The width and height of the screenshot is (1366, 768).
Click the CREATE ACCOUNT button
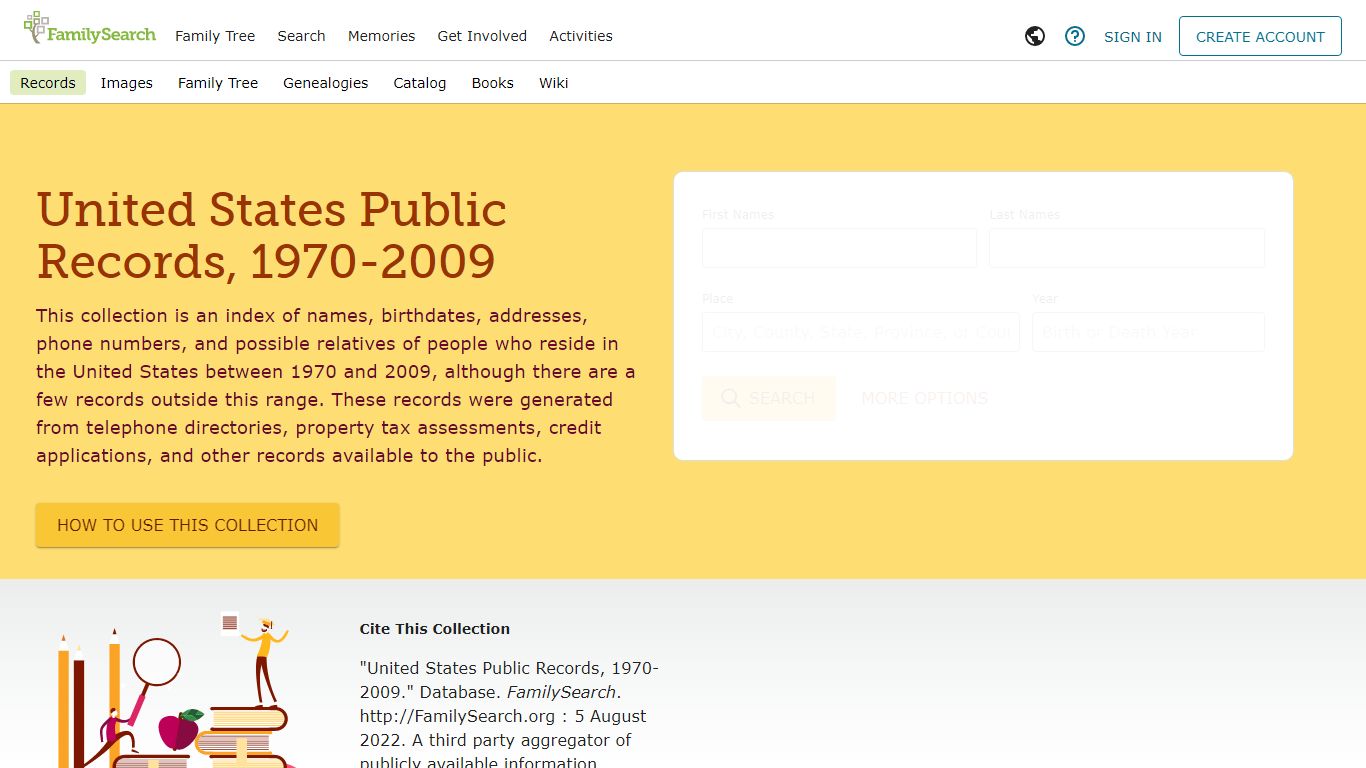pos(1260,36)
